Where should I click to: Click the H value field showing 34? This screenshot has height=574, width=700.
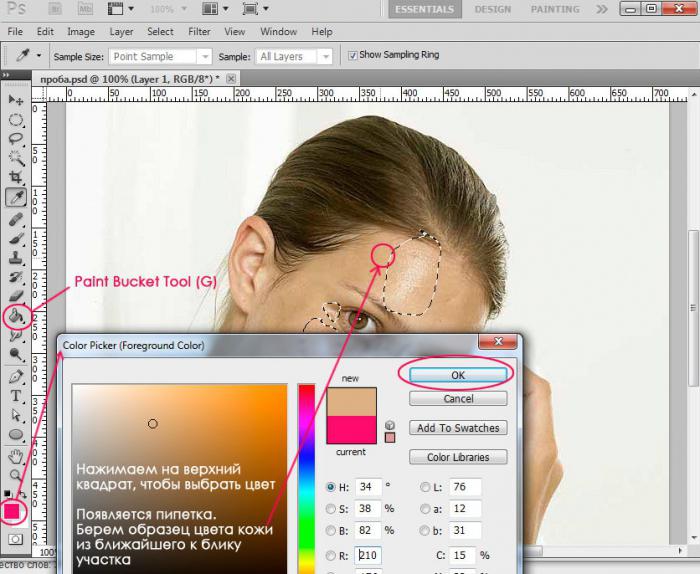(x=368, y=487)
